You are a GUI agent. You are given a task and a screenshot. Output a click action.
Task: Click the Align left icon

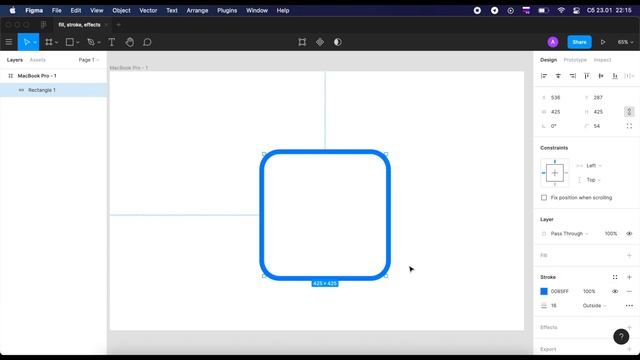click(x=544, y=76)
